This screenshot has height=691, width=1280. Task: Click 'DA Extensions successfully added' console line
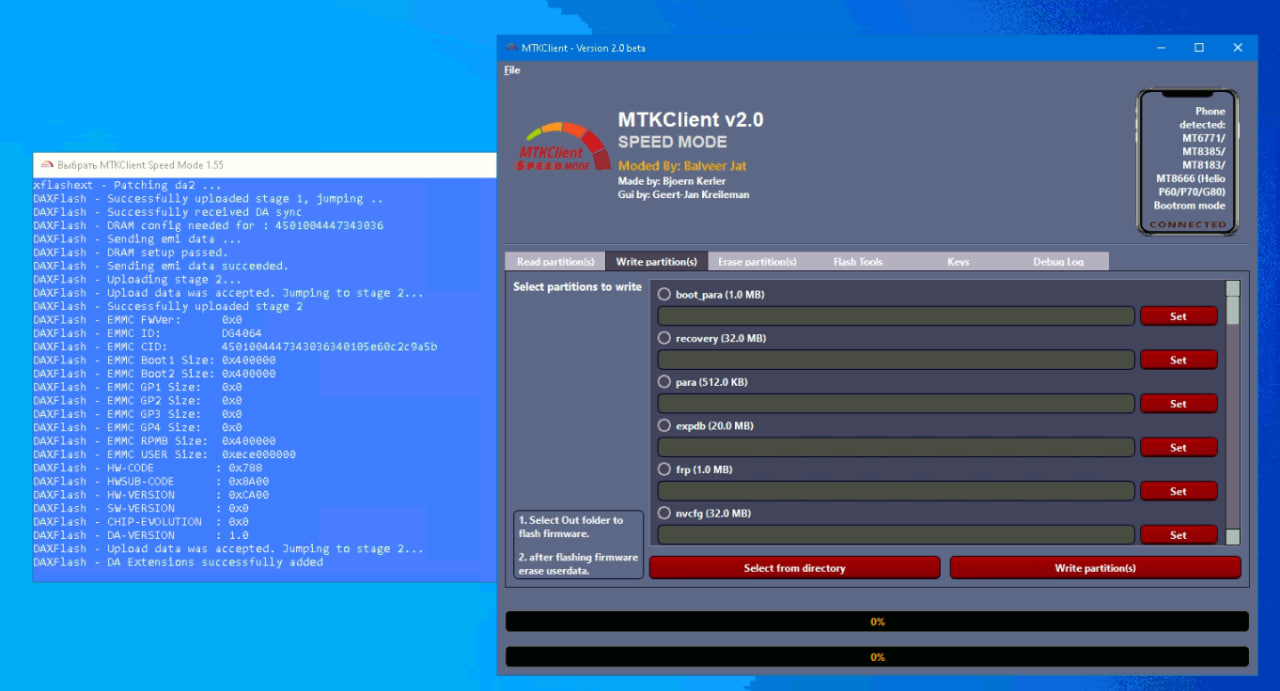click(178, 562)
